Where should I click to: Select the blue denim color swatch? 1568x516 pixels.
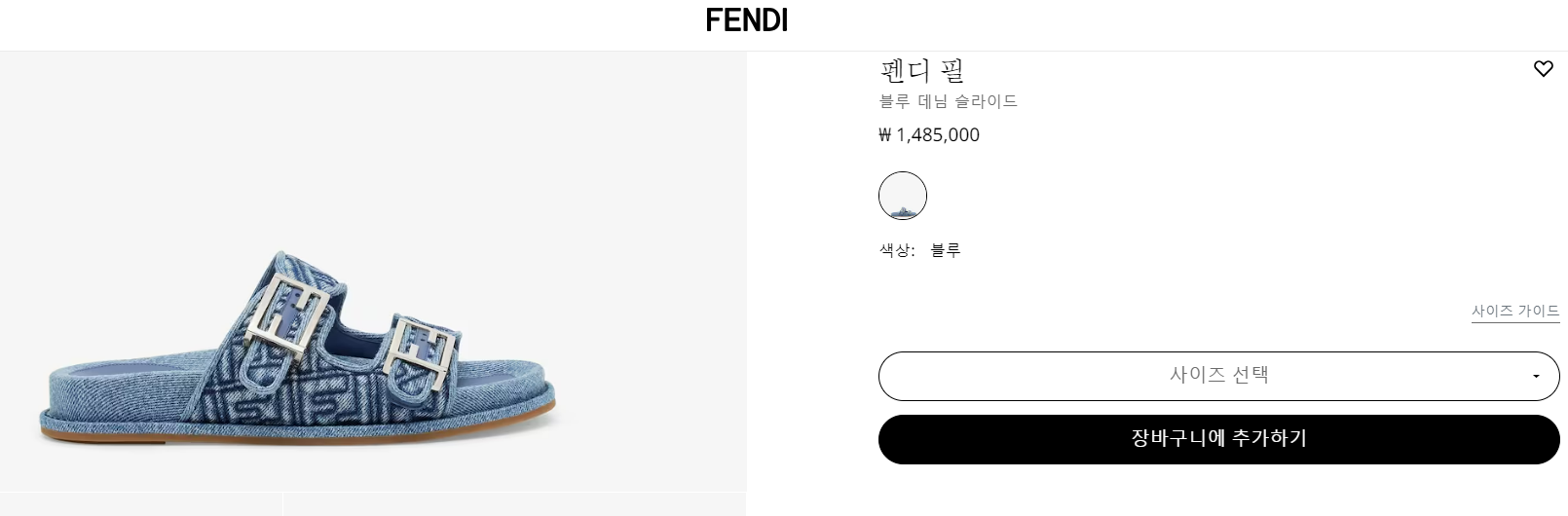pyautogui.click(x=902, y=196)
